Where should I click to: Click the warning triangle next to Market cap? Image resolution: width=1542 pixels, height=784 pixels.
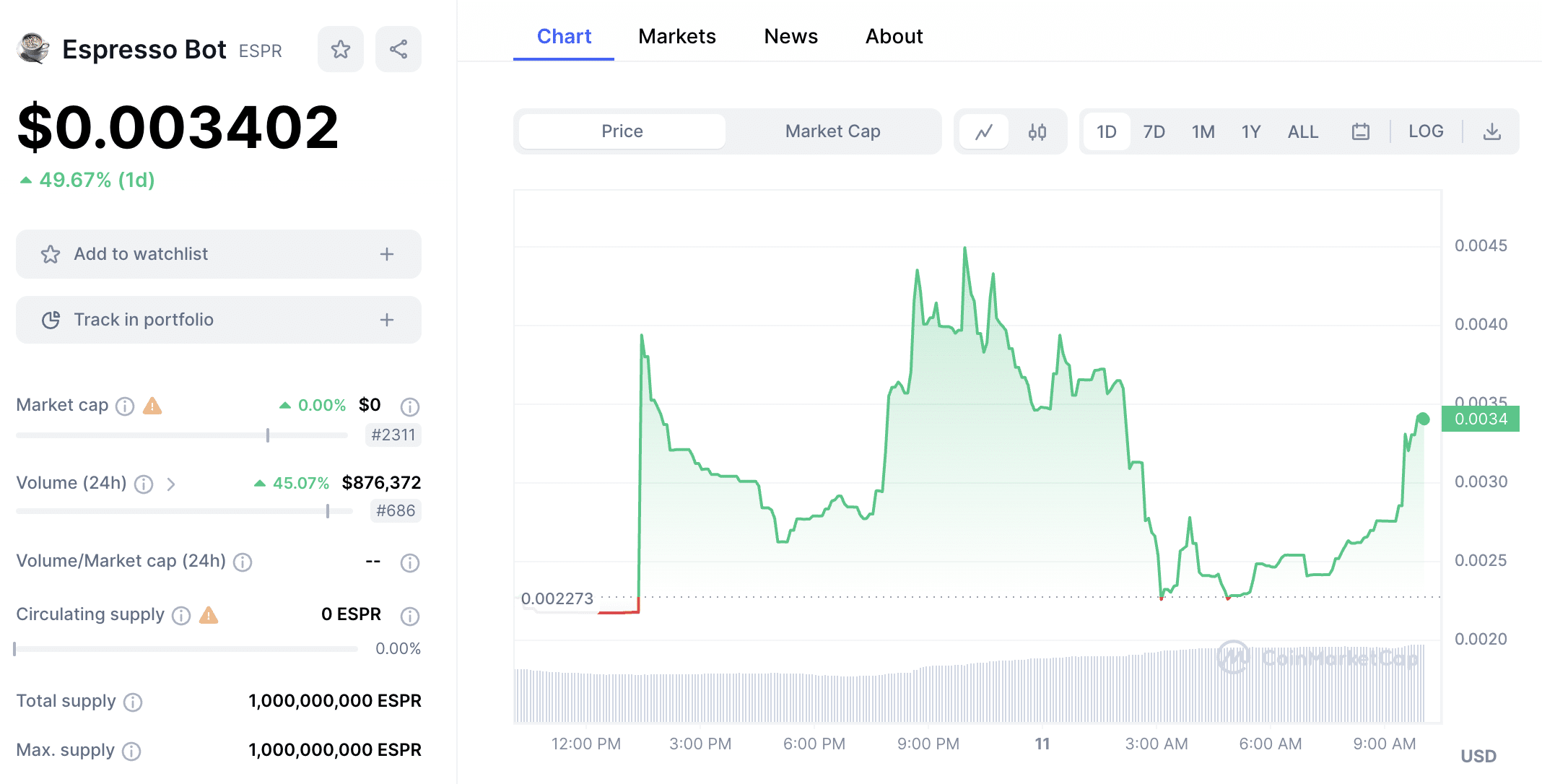pyautogui.click(x=152, y=406)
